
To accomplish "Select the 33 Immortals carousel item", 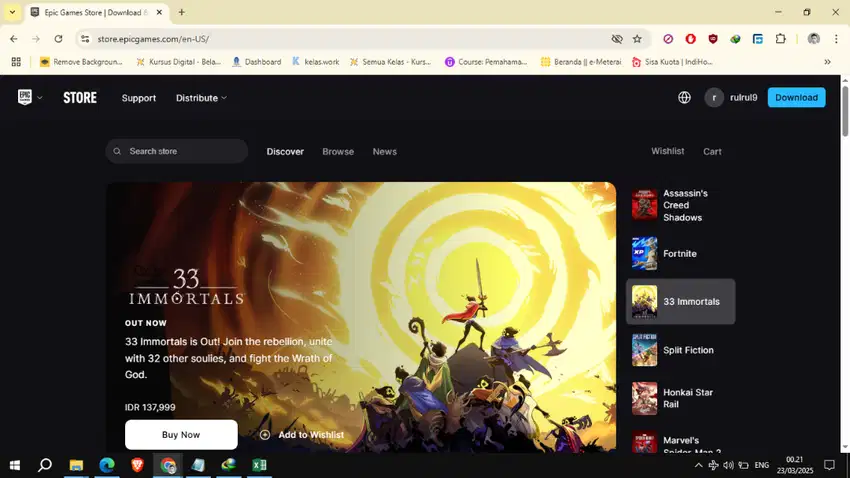I will pos(680,302).
